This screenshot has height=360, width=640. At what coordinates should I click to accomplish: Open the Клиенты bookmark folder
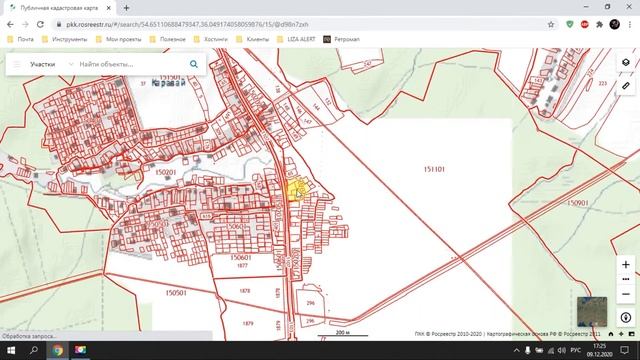point(253,39)
